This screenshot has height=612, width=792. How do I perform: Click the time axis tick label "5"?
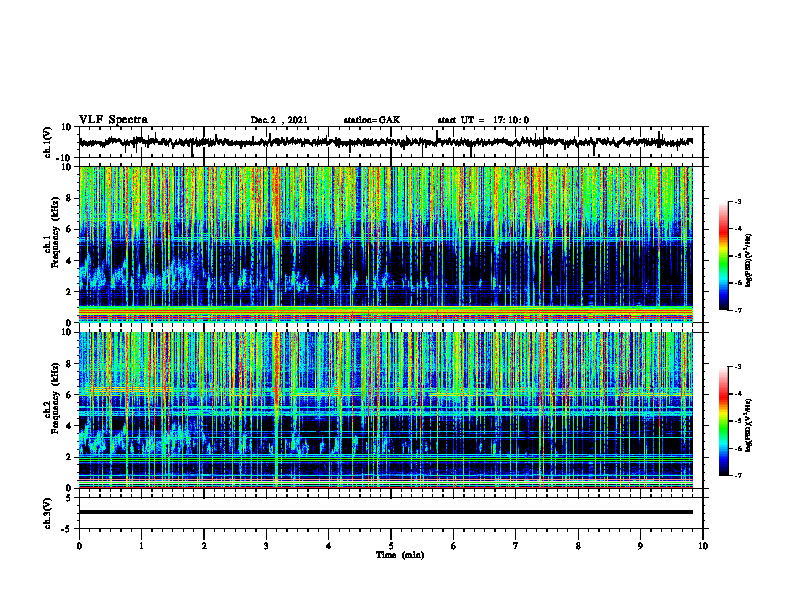(x=391, y=546)
